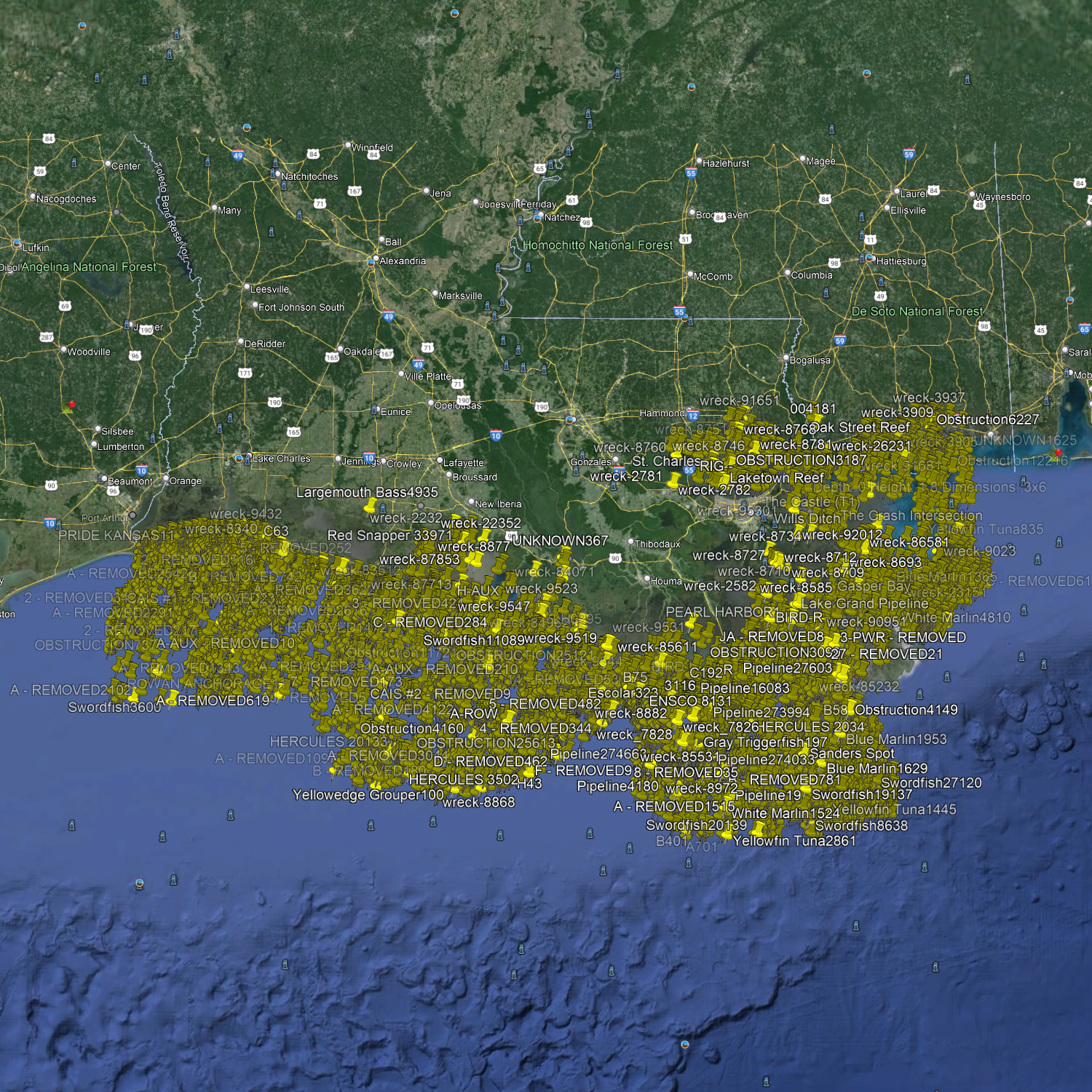Open the Swordfish3600 placemark label

click(114, 707)
